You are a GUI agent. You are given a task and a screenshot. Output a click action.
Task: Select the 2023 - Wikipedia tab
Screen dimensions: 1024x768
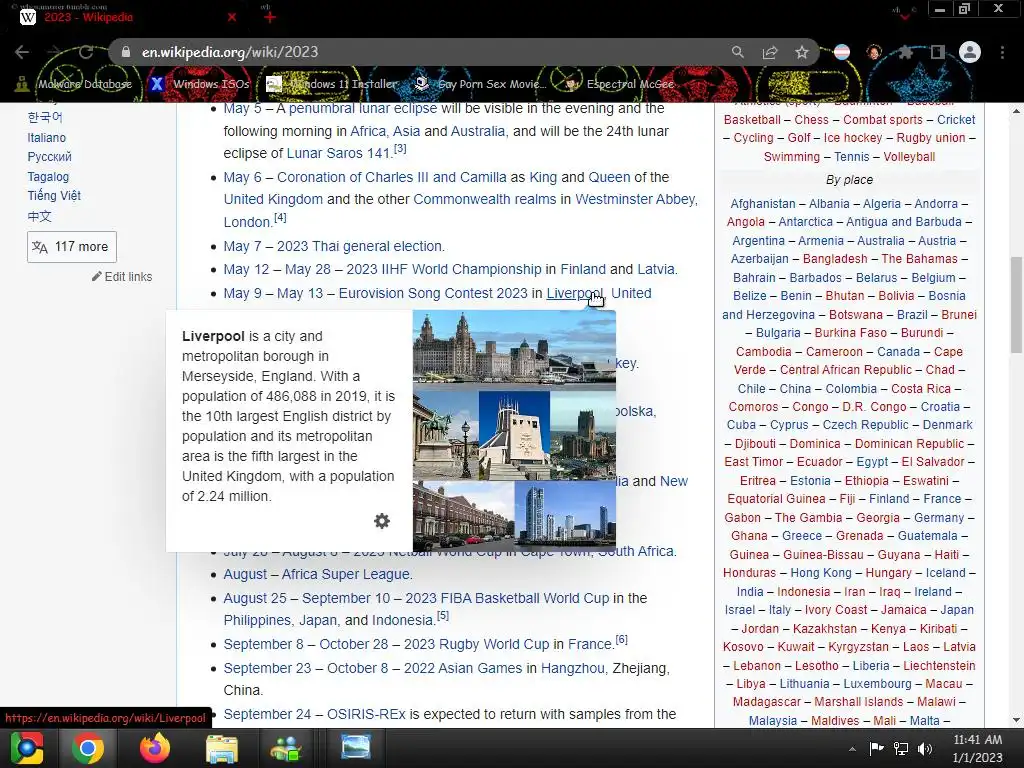tap(124, 17)
